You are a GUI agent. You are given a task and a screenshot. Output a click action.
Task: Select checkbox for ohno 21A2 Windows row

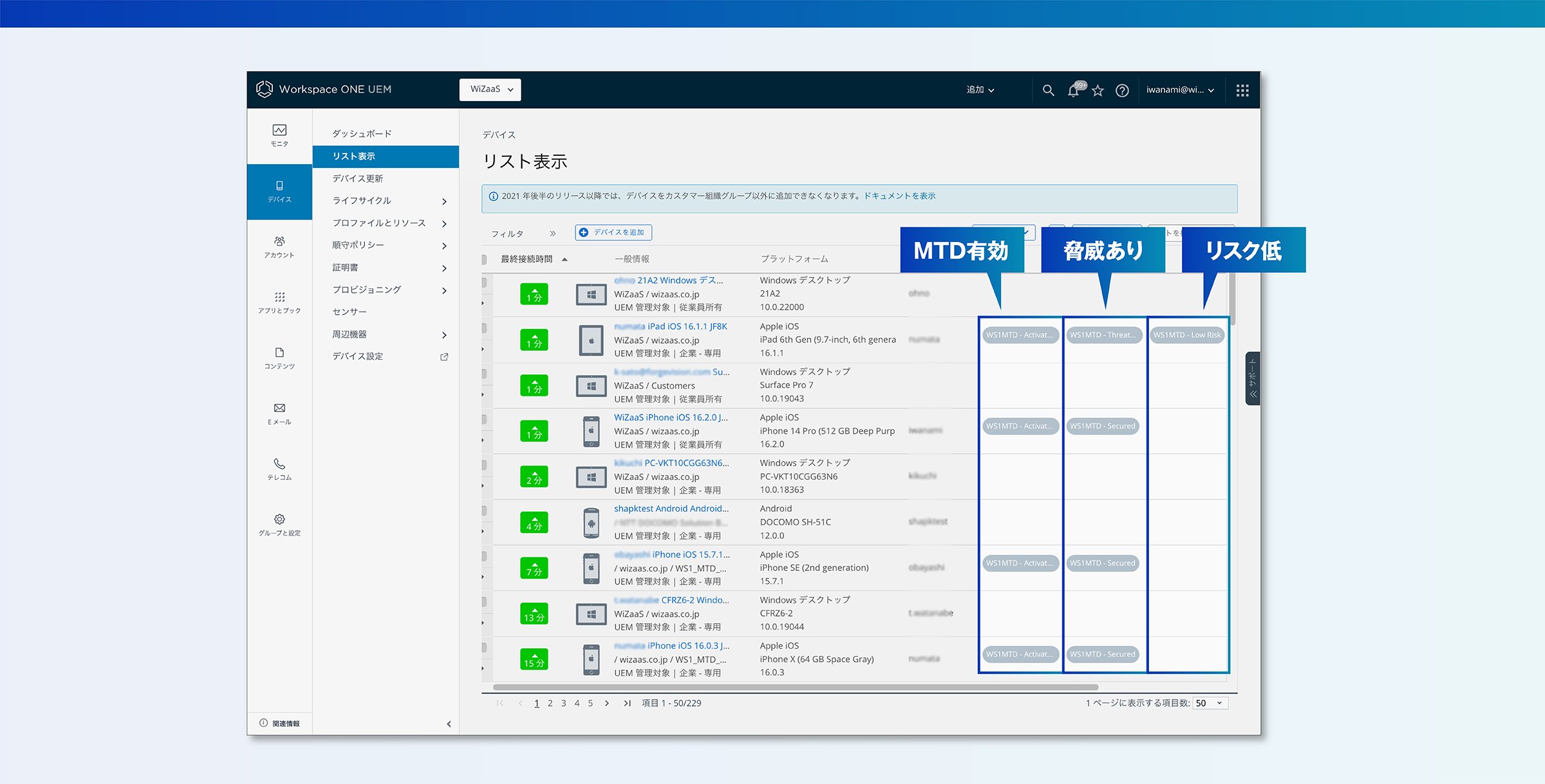[484, 282]
